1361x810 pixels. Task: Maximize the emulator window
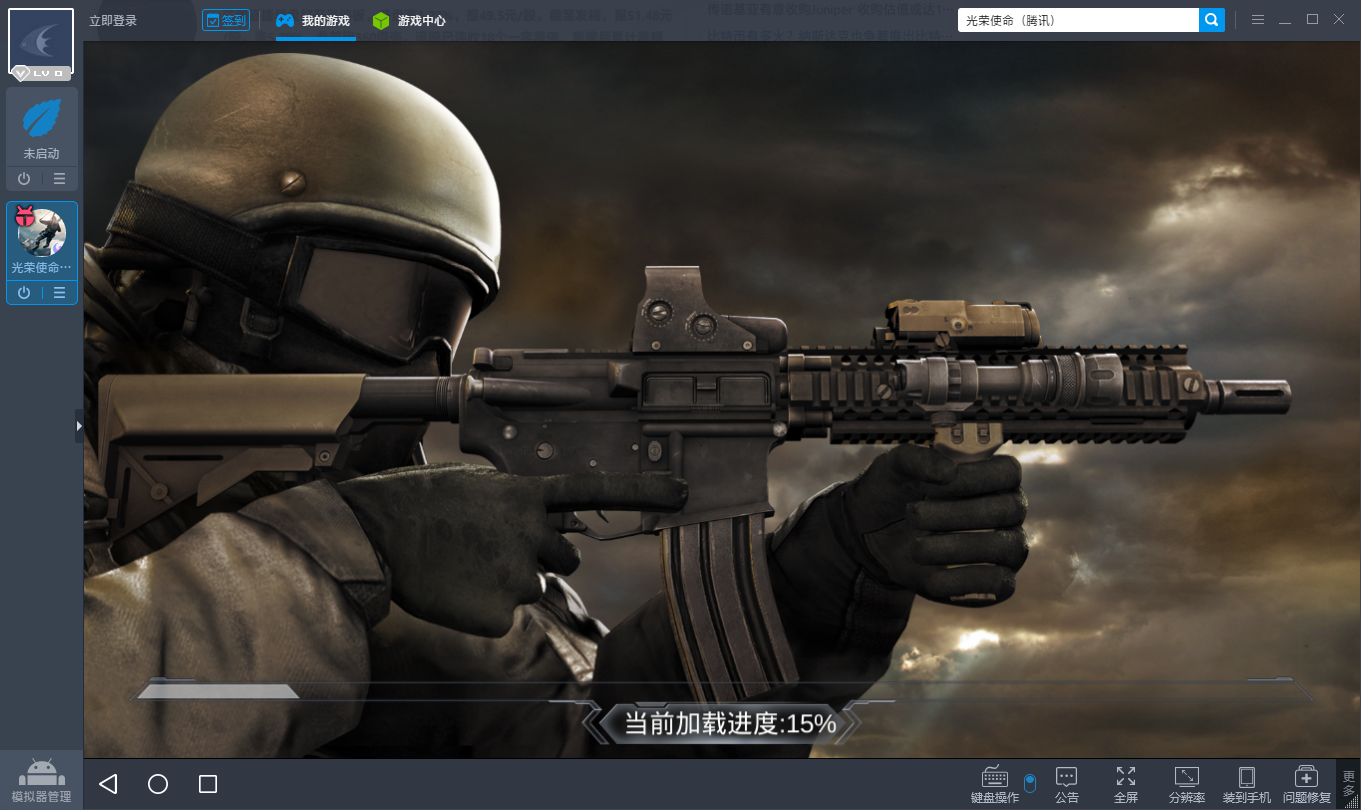(x=1312, y=20)
